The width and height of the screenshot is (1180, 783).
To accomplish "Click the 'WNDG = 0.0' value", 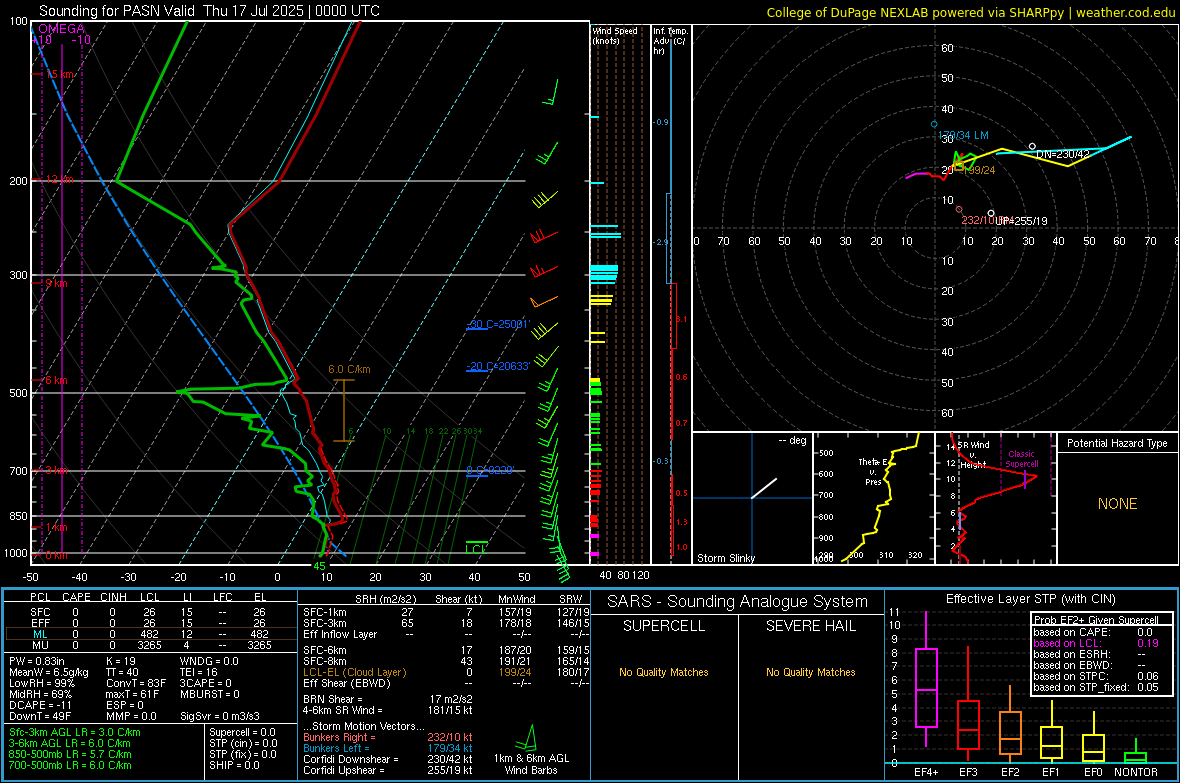I will tap(209, 661).
